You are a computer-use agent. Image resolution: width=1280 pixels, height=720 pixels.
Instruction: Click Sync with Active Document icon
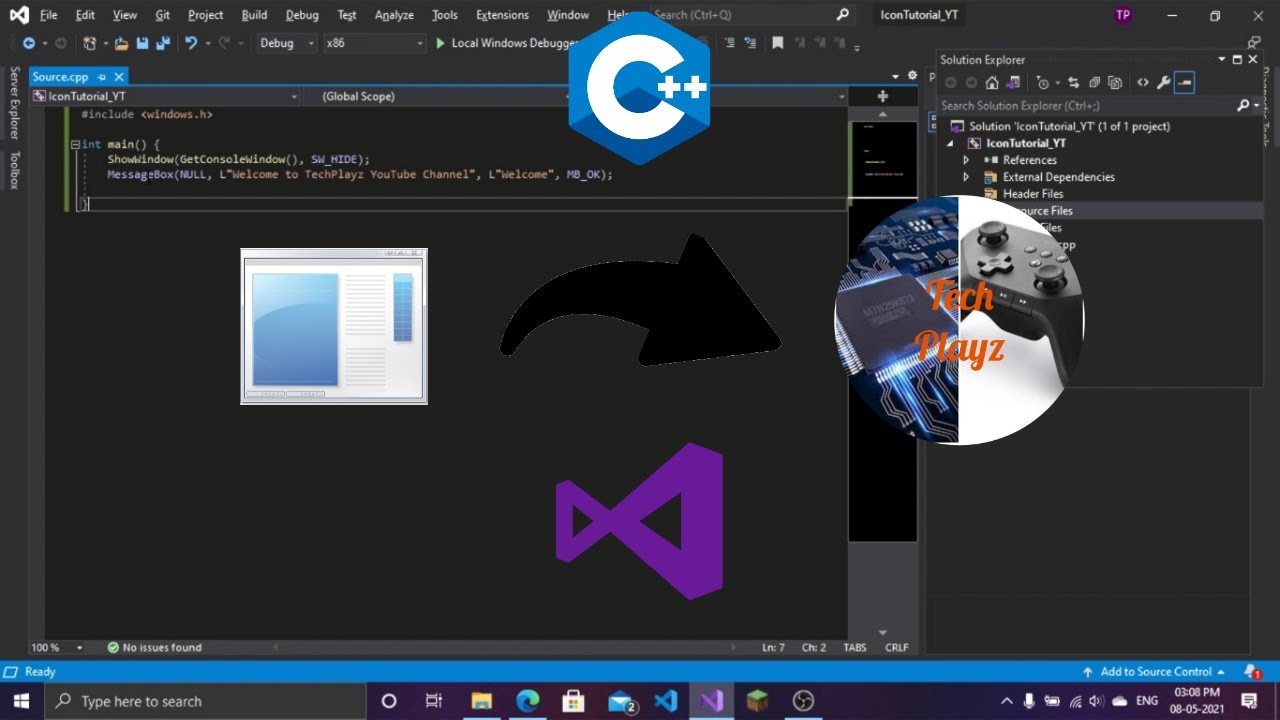(1074, 83)
